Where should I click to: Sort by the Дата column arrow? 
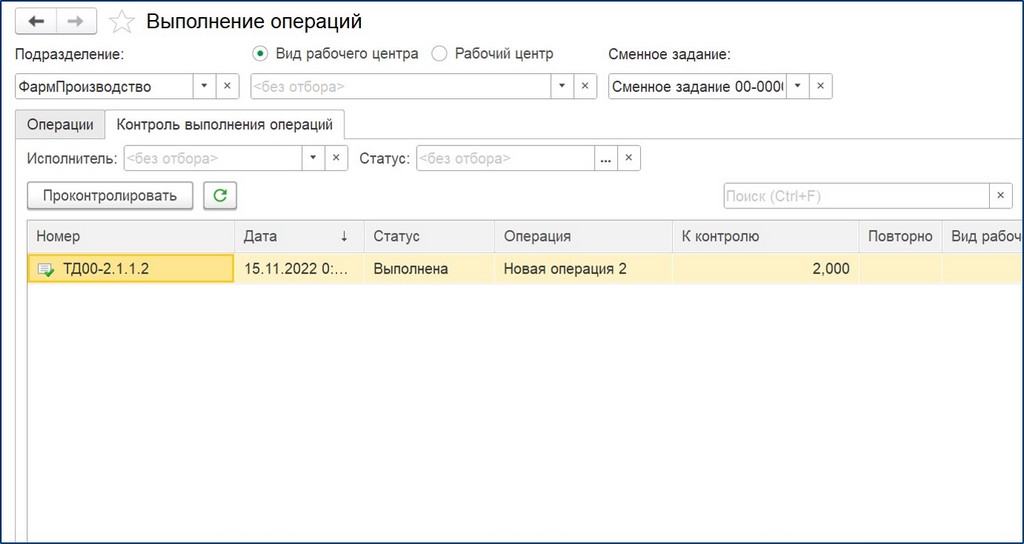click(x=344, y=236)
